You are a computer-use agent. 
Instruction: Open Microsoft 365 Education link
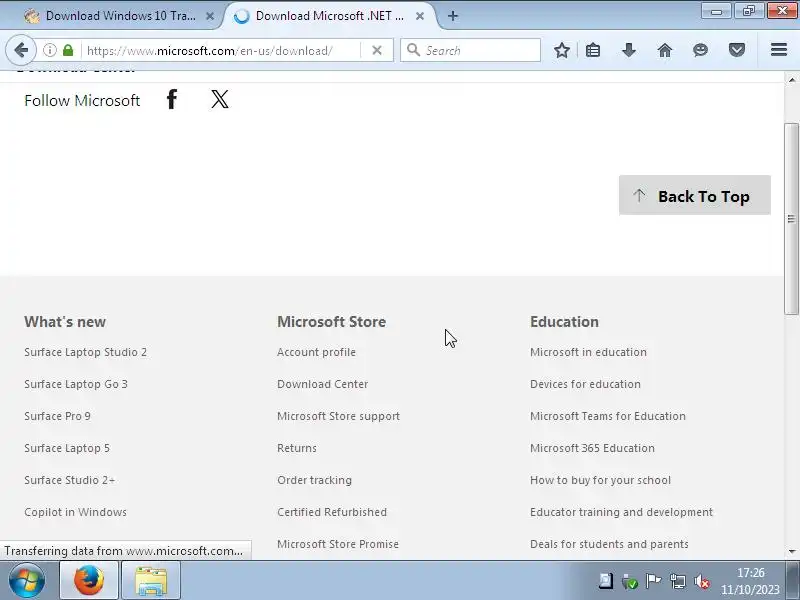point(592,448)
